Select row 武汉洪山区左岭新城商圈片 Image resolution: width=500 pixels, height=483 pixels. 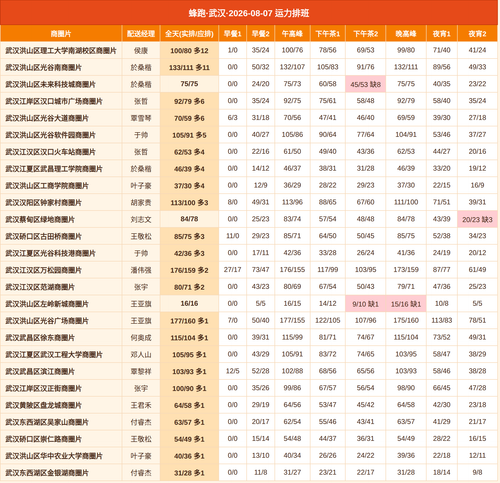pos(249,304)
